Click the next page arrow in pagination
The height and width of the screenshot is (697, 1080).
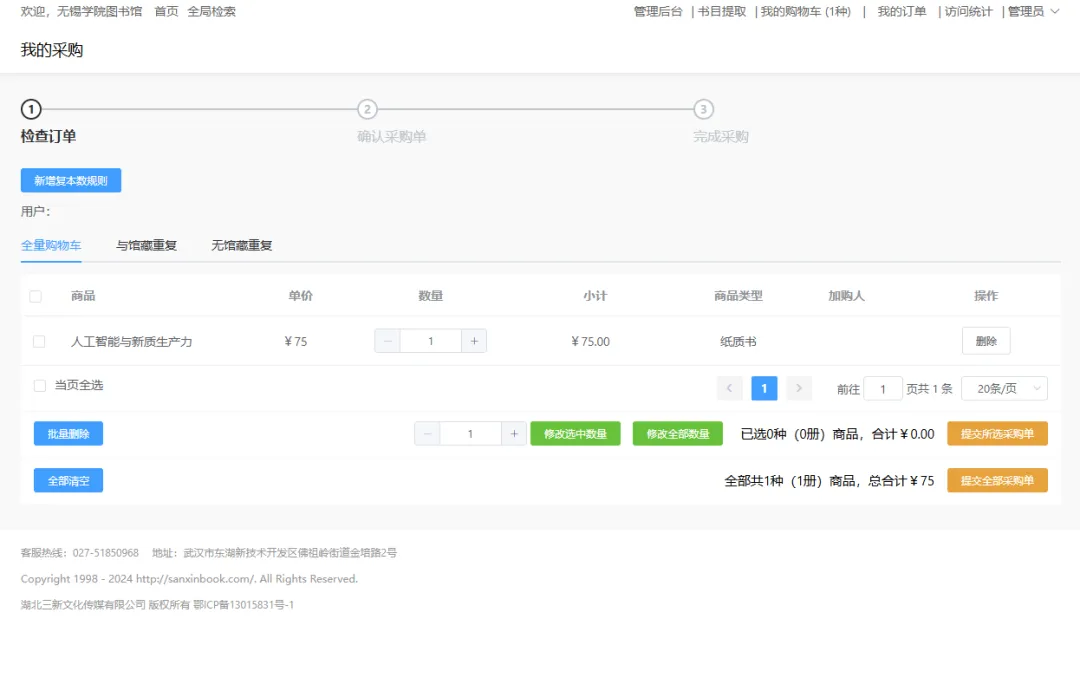(798, 389)
